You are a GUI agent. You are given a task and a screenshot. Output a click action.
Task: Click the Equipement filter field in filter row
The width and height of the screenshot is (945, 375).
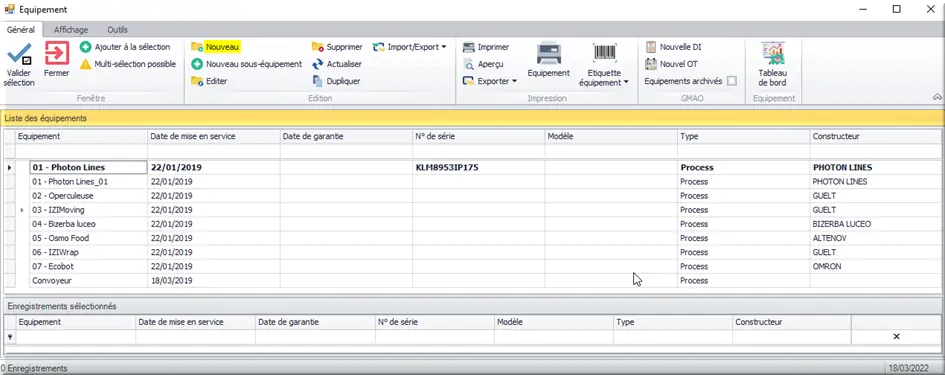(x=81, y=151)
